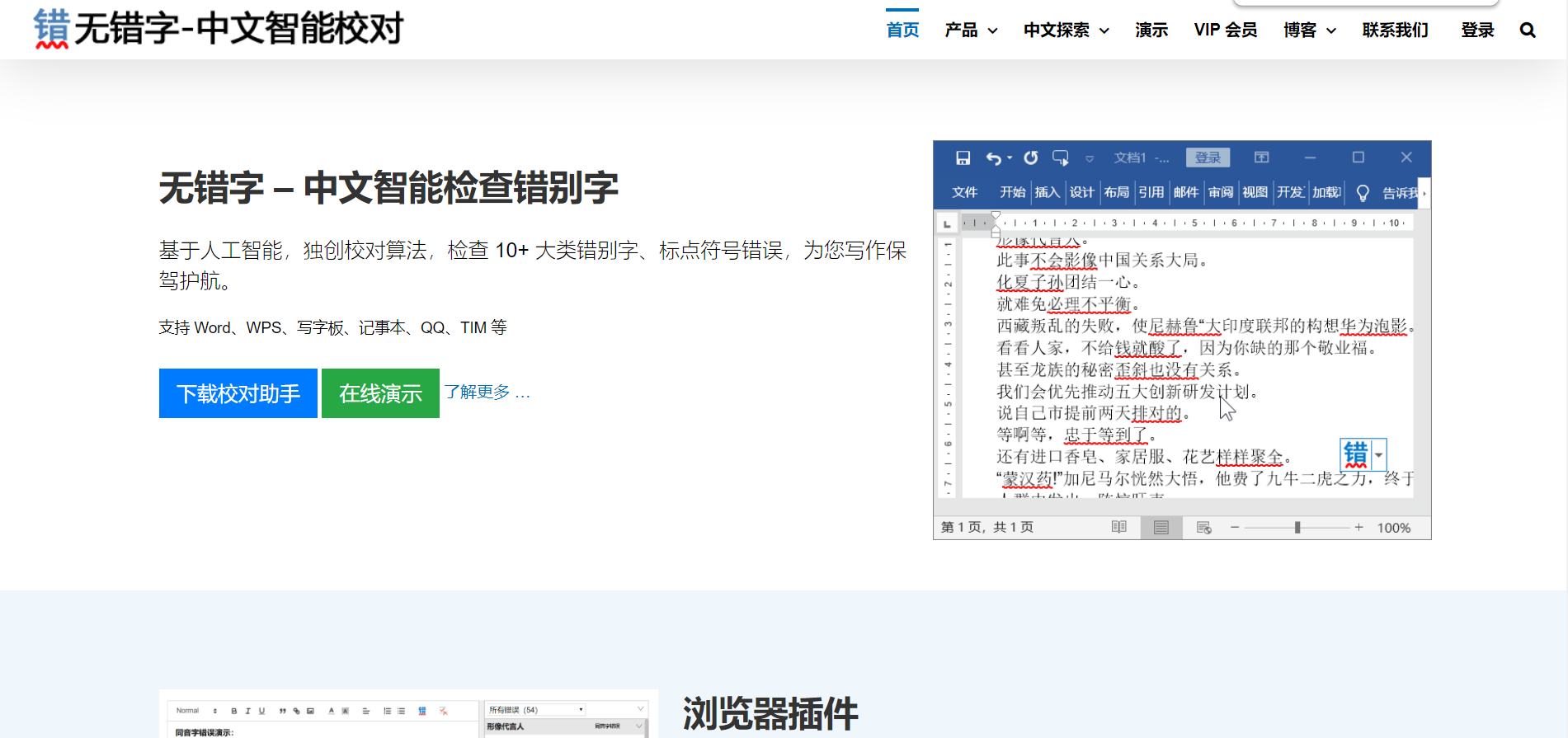Image resolution: width=1568 pixels, height=738 pixels.
Task: Click the lightbulb Tell Me icon
Action: click(x=1363, y=193)
